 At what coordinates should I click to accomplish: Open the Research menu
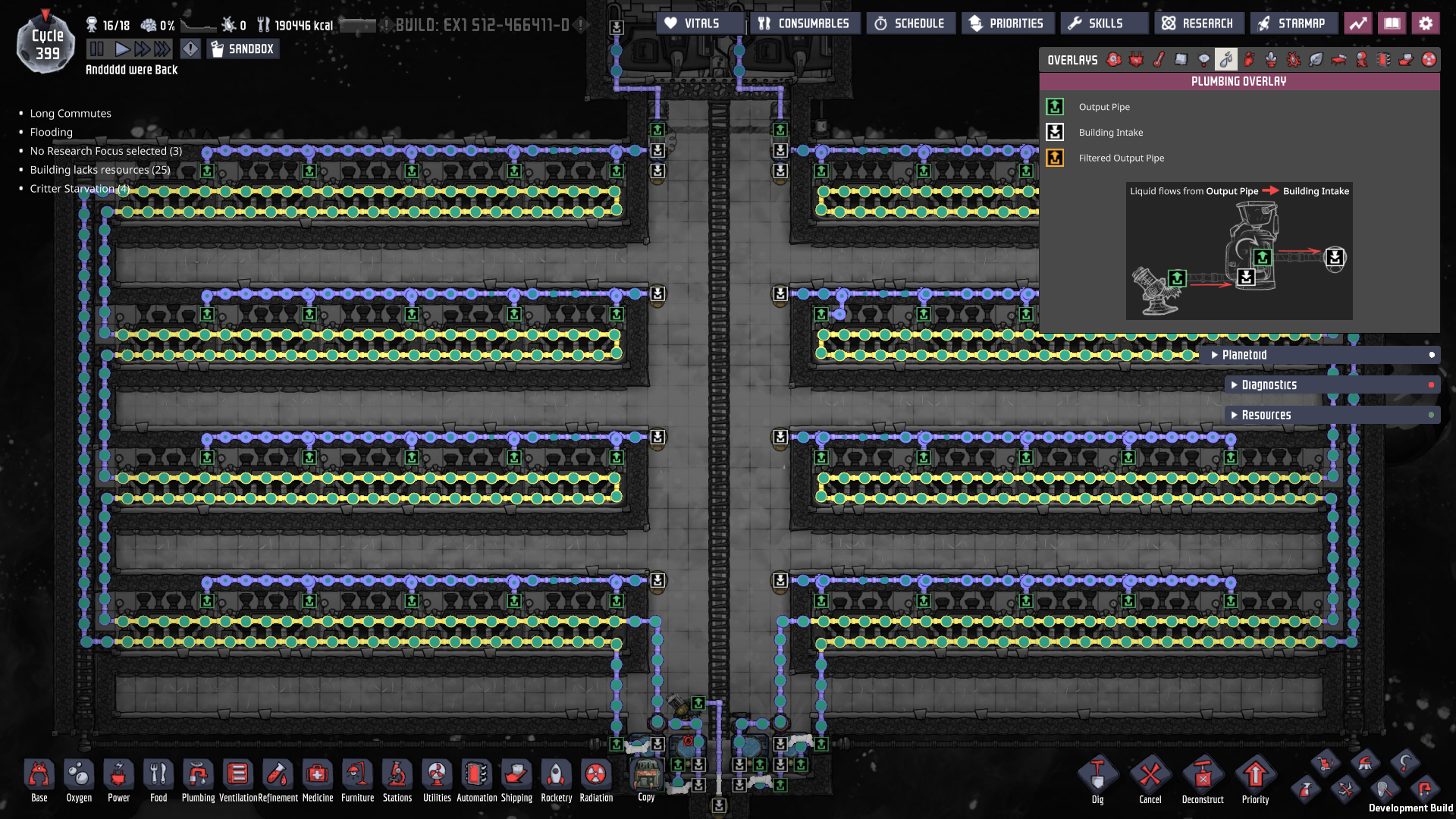point(1198,24)
